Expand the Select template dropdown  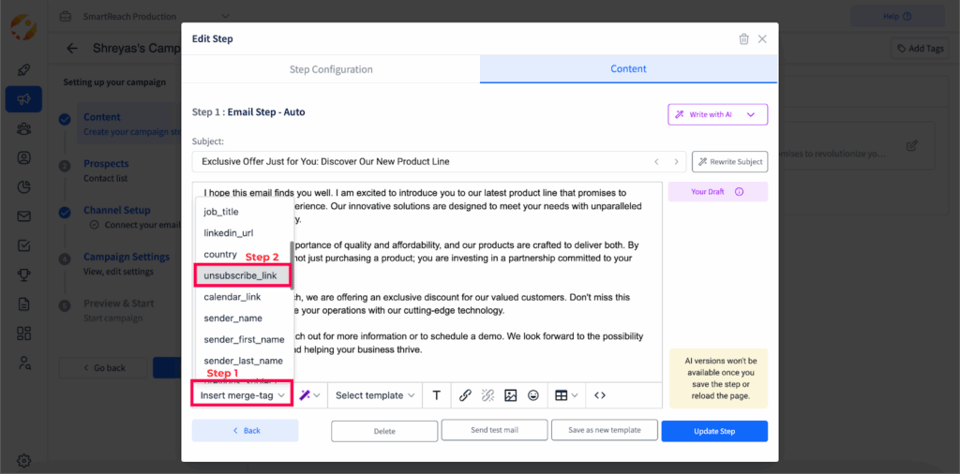pos(375,396)
